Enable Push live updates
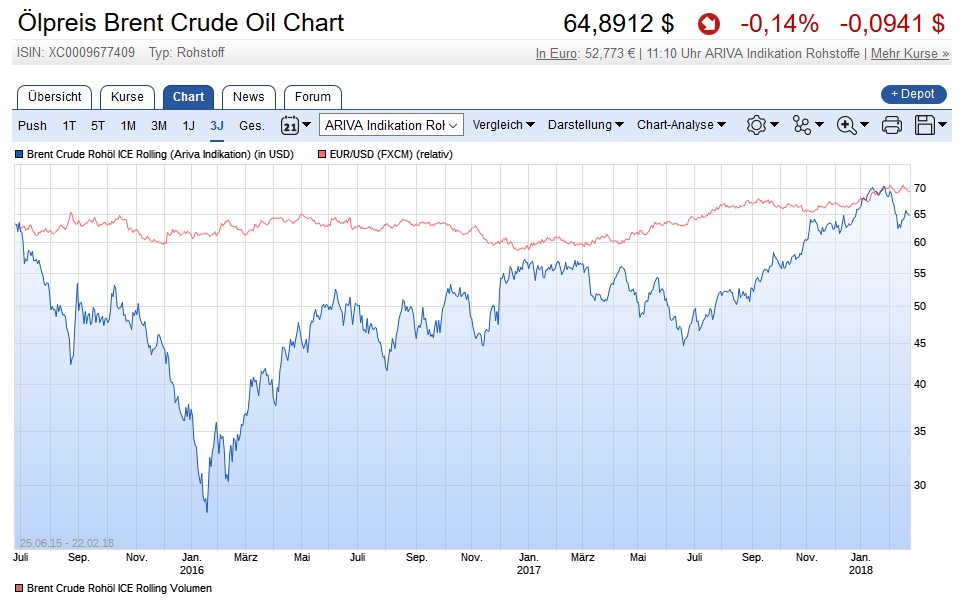This screenshot has height=604, width=962. (x=32, y=125)
